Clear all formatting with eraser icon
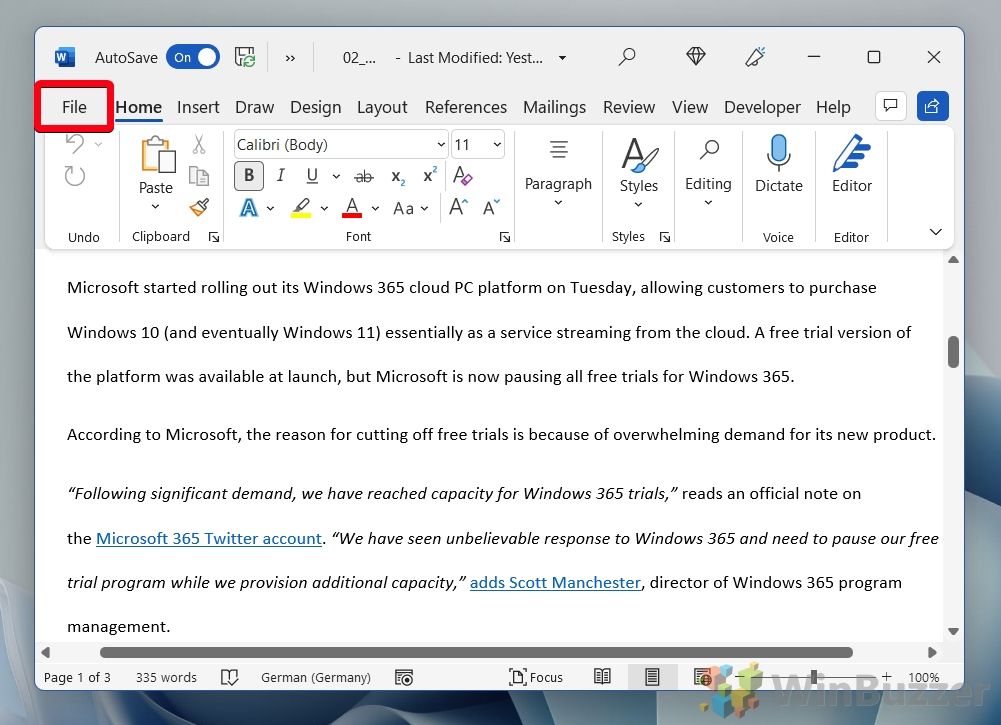 462,176
